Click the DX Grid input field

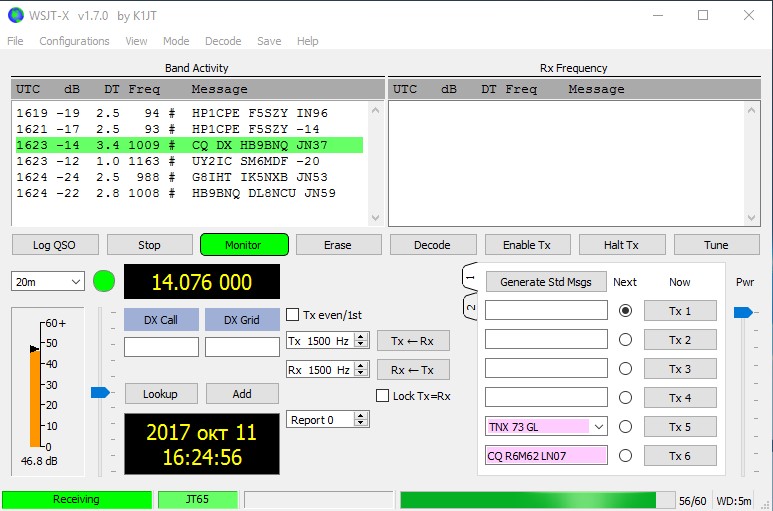click(242, 346)
